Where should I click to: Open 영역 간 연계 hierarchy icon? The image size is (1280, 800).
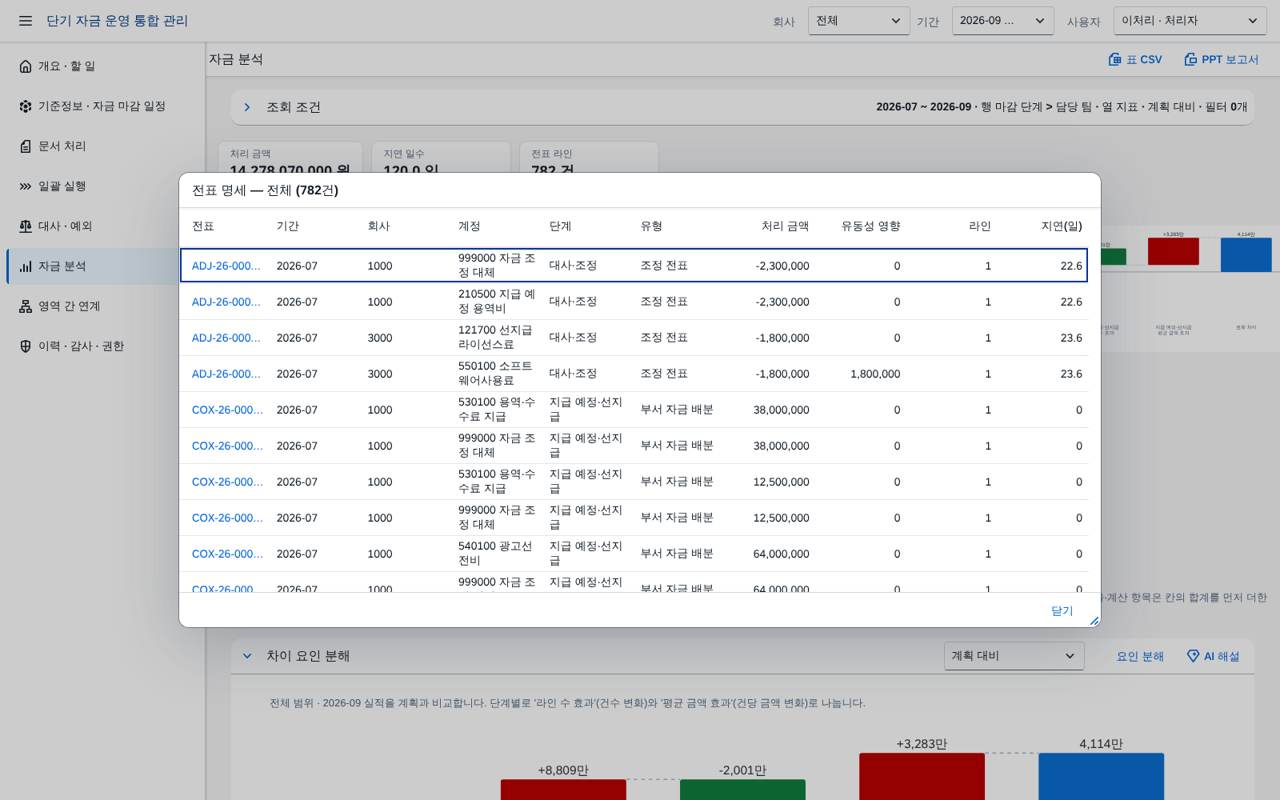[26, 306]
